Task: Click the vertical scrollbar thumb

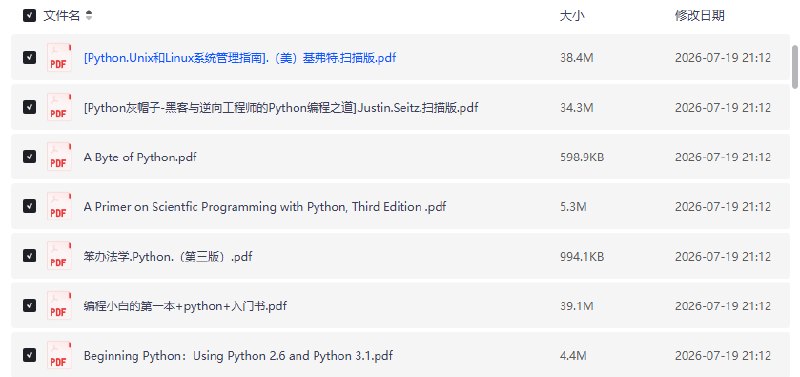Action: tap(794, 67)
